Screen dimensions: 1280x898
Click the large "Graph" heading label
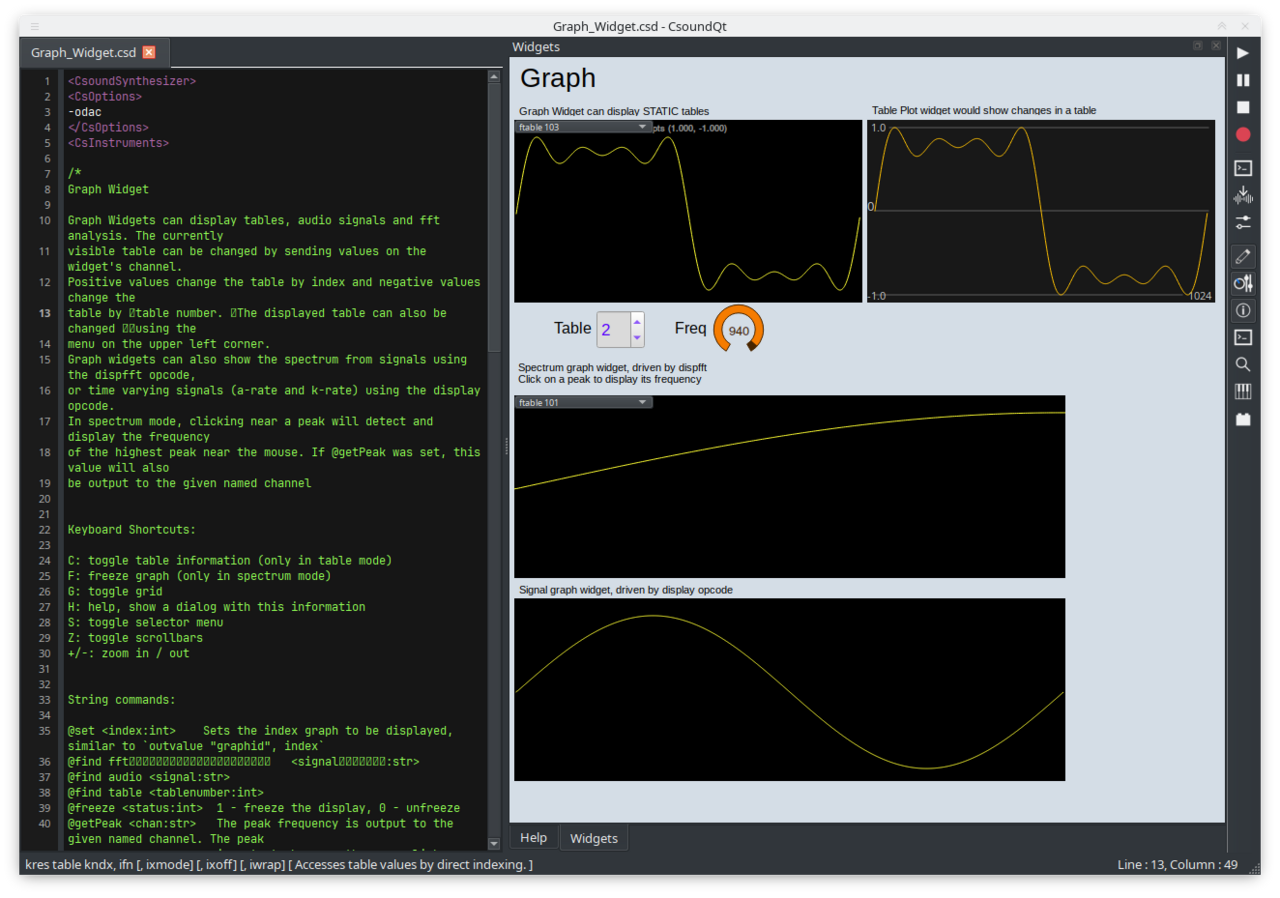coord(558,78)
